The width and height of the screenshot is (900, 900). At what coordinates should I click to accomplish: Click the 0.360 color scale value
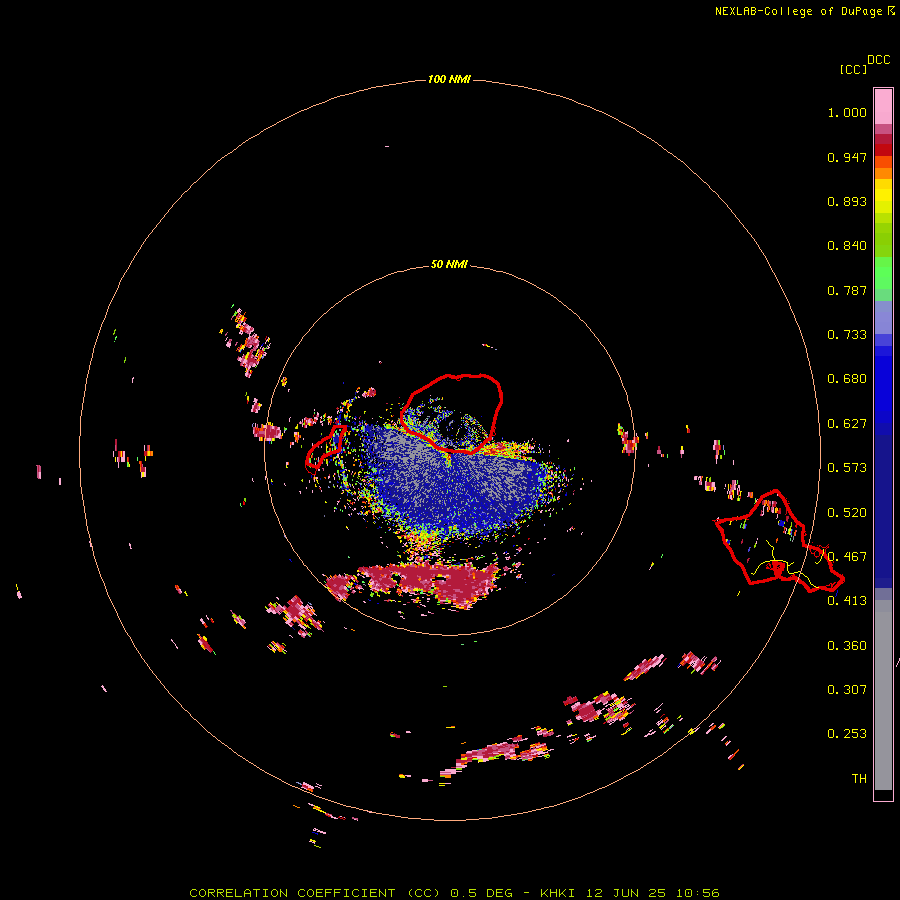[847, 646]
